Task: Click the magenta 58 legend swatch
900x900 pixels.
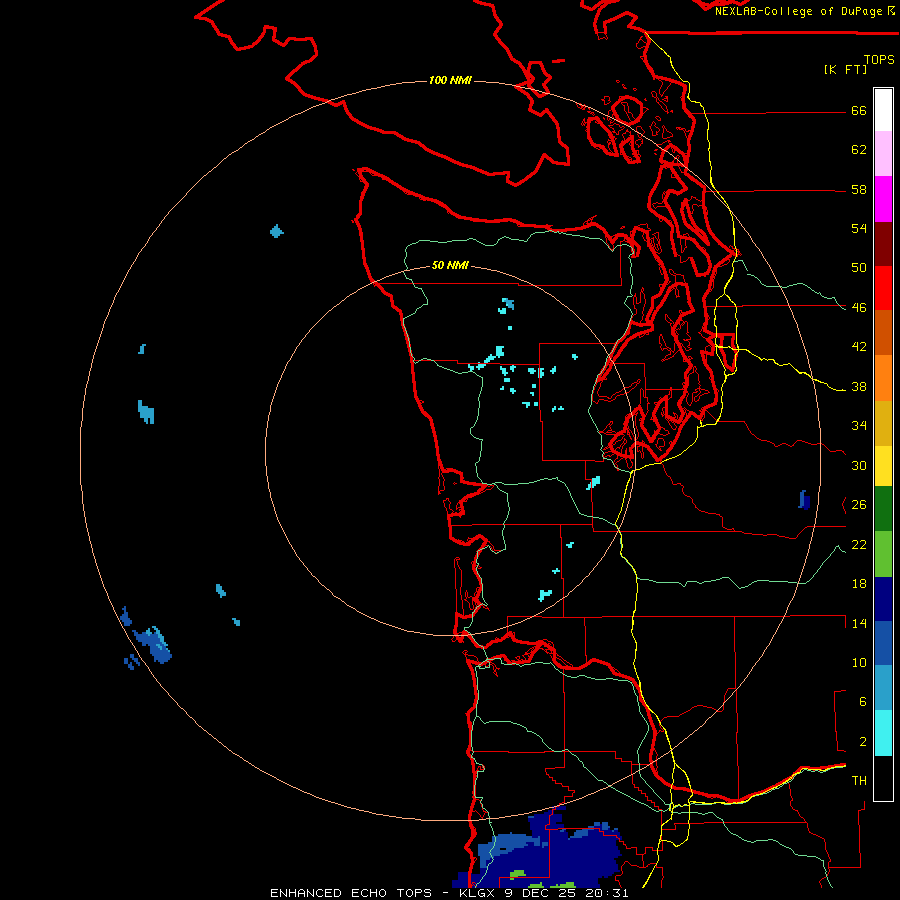Action: [x=883, y=199]
